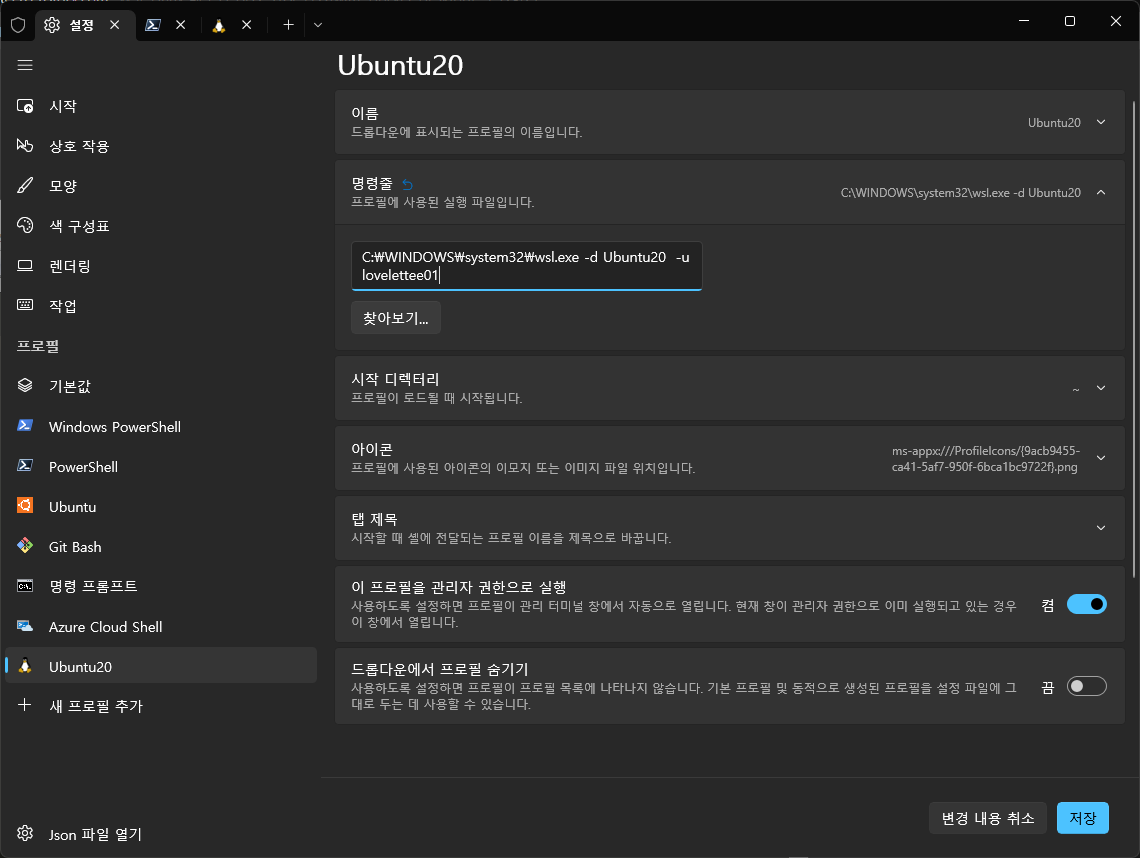Open the Json 파일 열기 link

tap(160, 834)
